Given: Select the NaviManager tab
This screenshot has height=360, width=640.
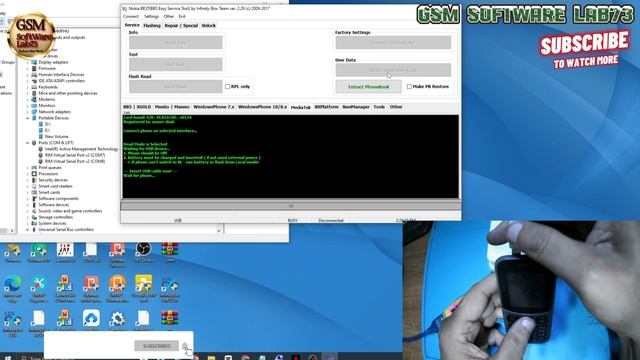Looking at the screenshot, I should (x=356, y=107).
